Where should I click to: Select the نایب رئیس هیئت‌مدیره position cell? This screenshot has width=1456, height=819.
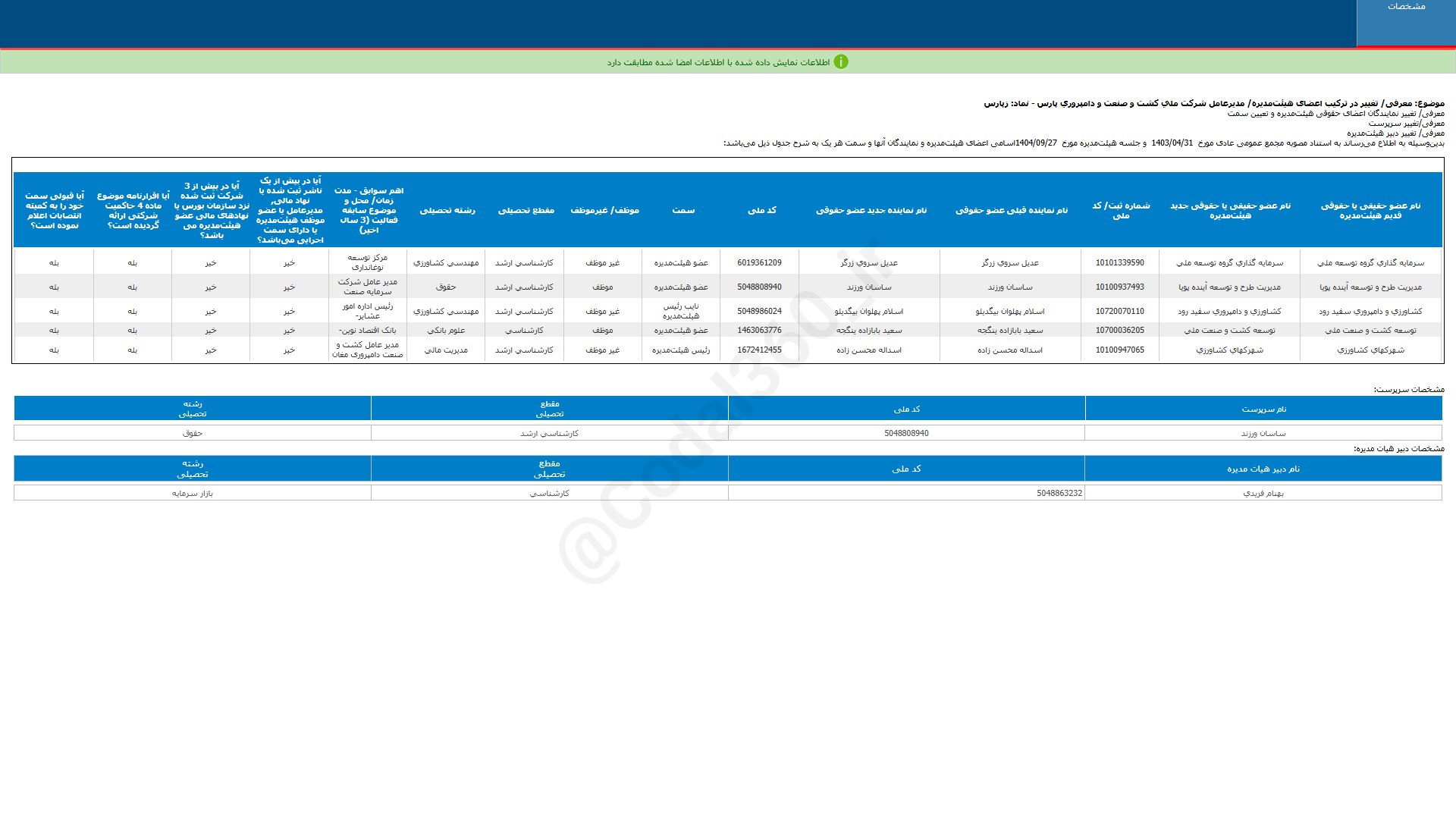click(x=681, y=311)
